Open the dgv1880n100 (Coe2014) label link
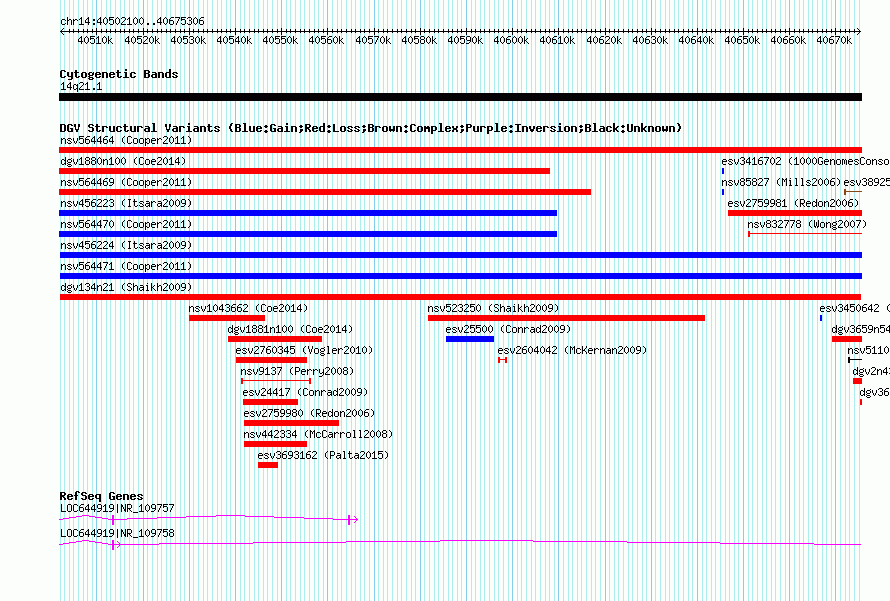Screen dimensions: 890x601 pos(123,161)
